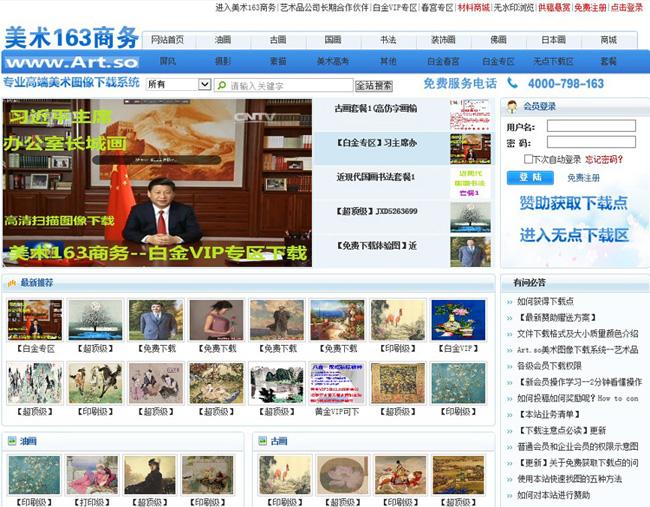Viewport: 650px width, 507px height.
Task: Open the 装饰画 navigation tab
Action: (x=444, y=40)
